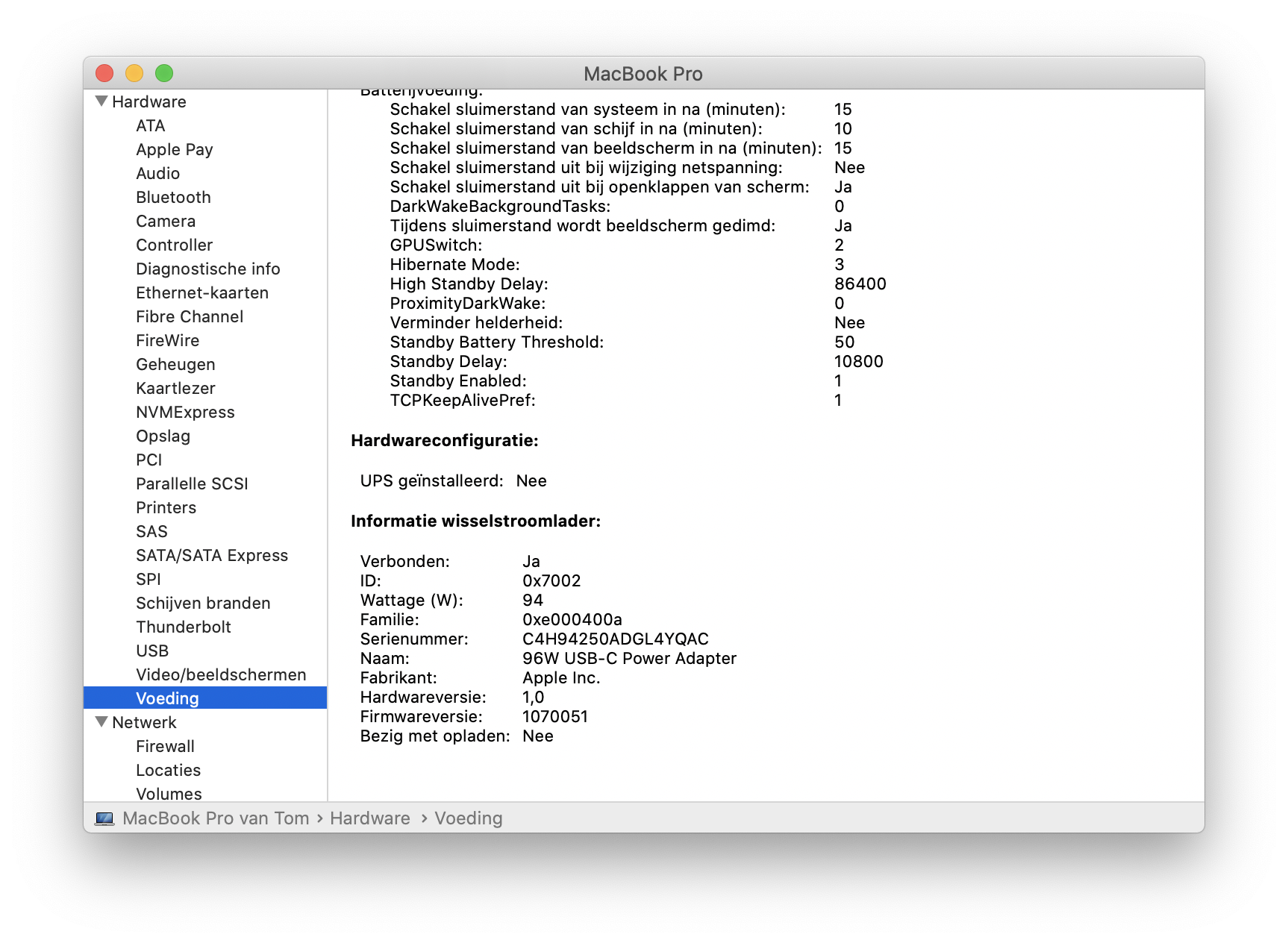Viewport: 1288px width, 943px height.
Task: Open Parallelle SCSI entry
Action: [192, 483]
